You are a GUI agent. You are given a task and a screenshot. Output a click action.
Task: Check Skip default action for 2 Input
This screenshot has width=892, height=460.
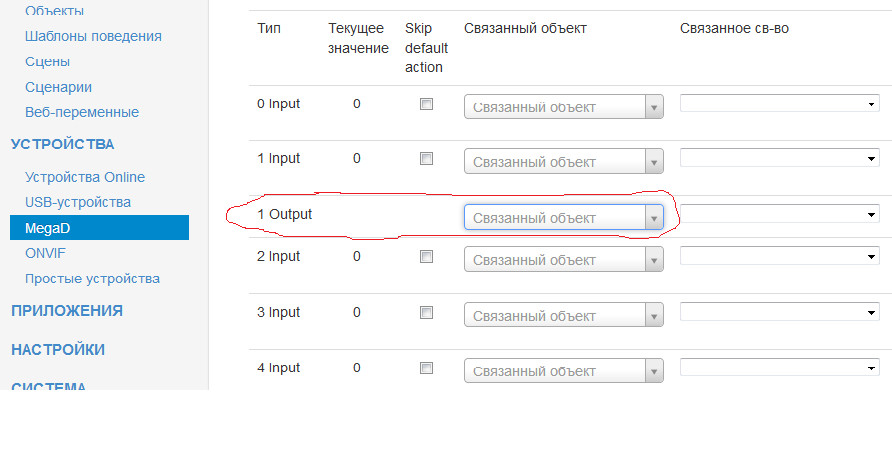point(427,256)
